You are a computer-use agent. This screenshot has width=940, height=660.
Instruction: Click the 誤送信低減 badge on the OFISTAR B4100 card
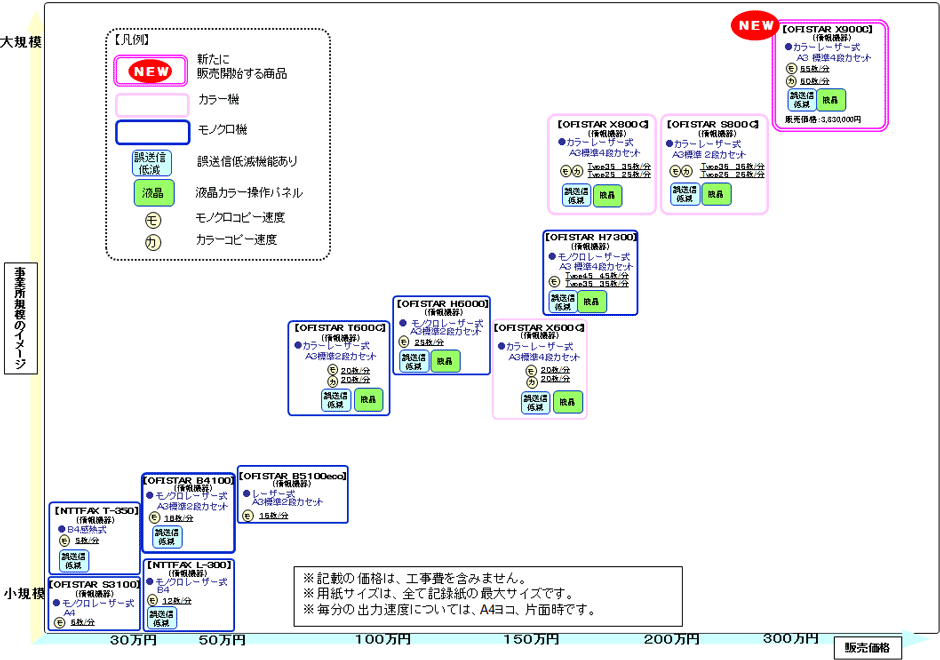(167, 537)
